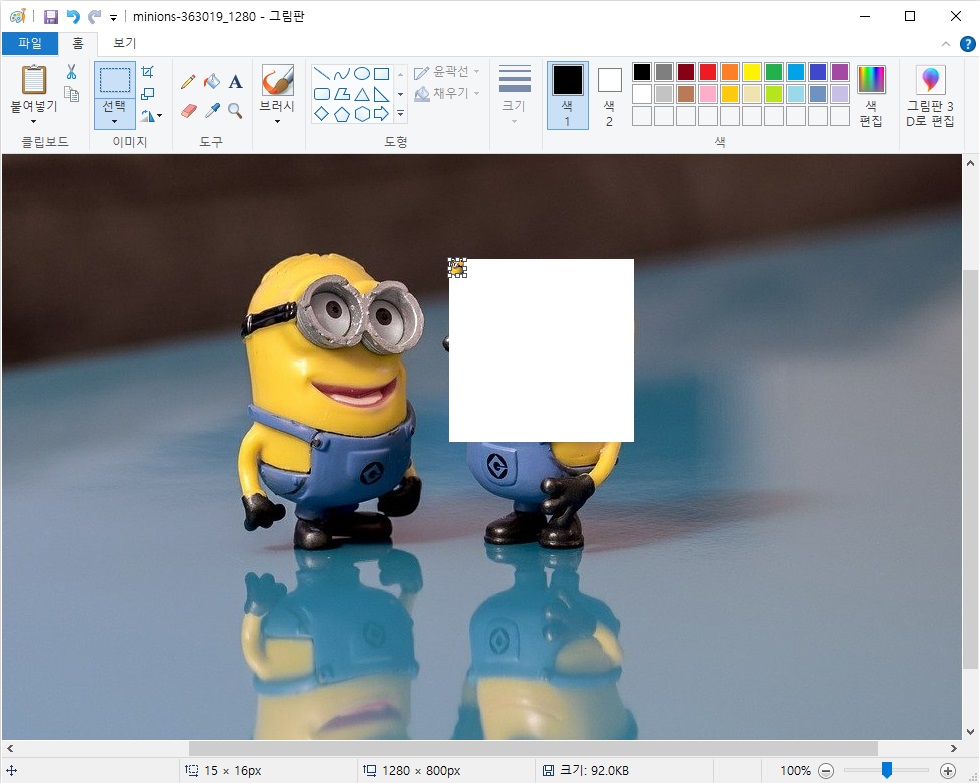Activate the 선택 selection rectangle tool
The width and height of the screenshot is (980, 783).
tap(115, 80)
